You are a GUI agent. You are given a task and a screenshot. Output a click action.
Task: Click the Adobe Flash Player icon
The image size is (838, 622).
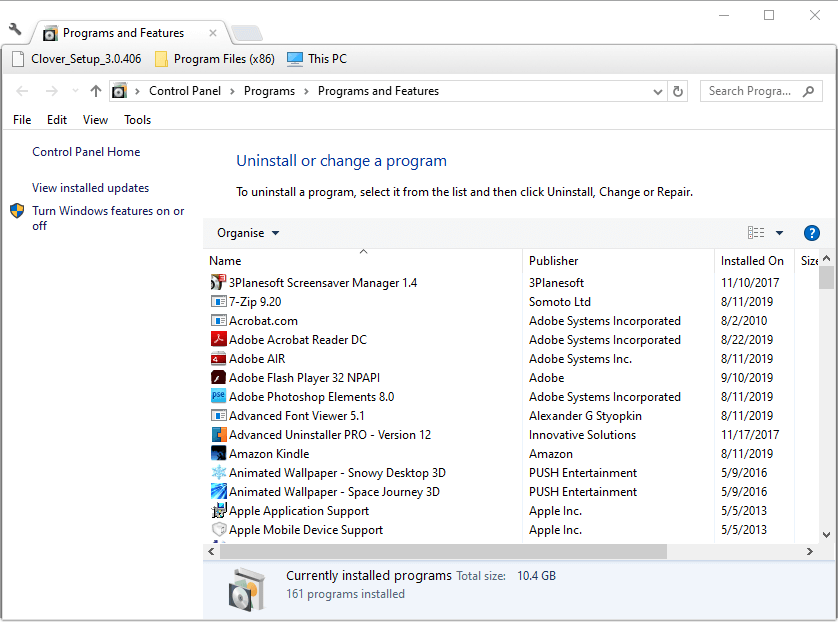pyautogui.click(x=219, y=378)
